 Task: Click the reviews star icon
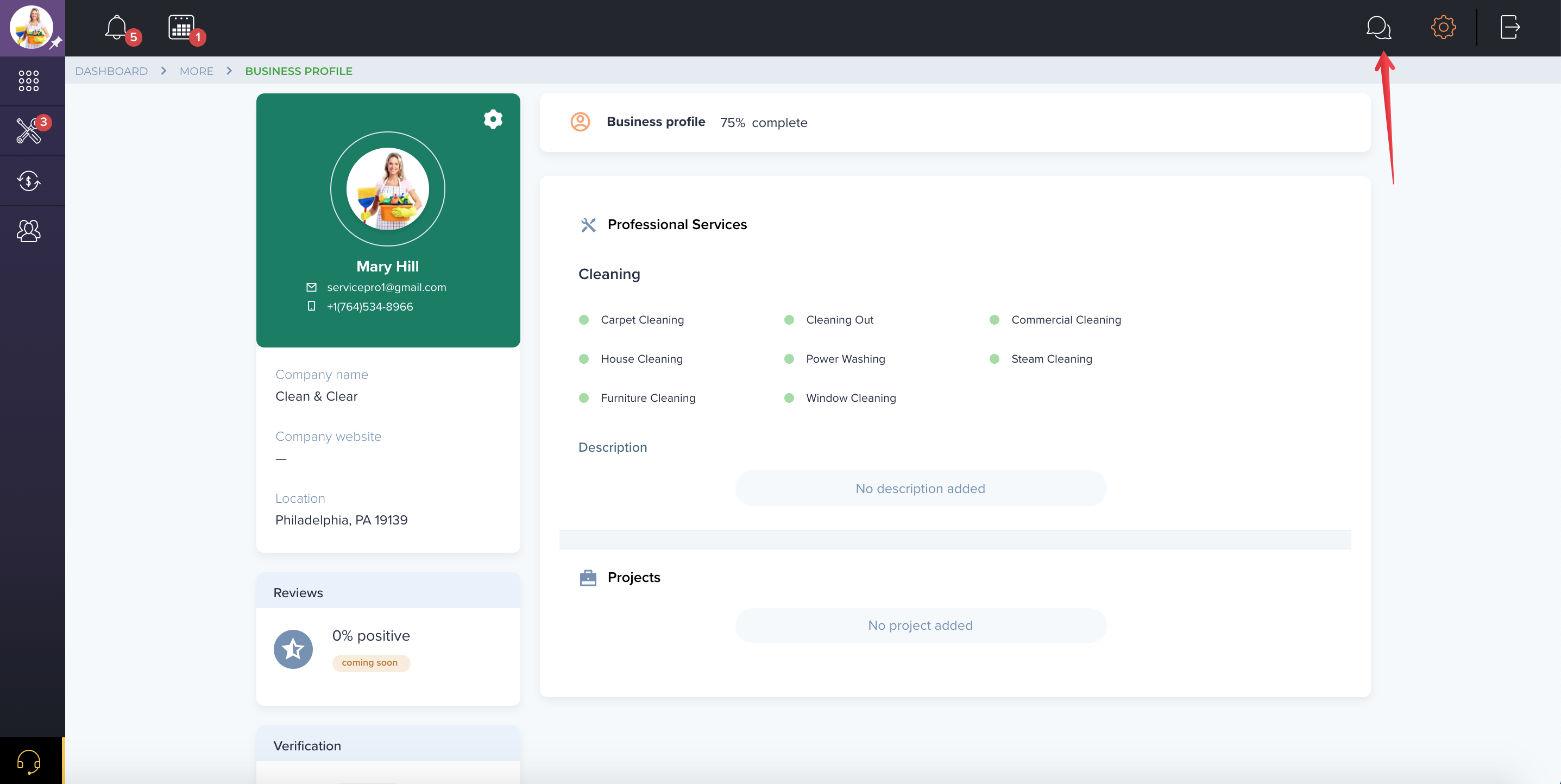coord(293,649)
